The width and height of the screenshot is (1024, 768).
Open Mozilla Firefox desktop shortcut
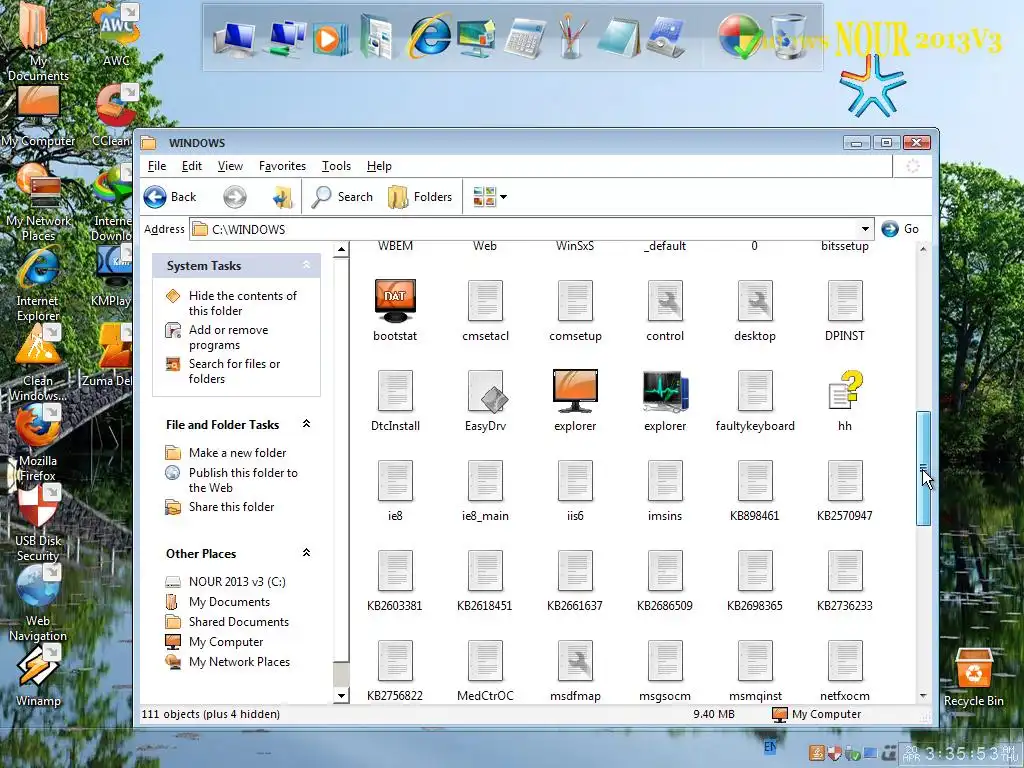(38, 442)
